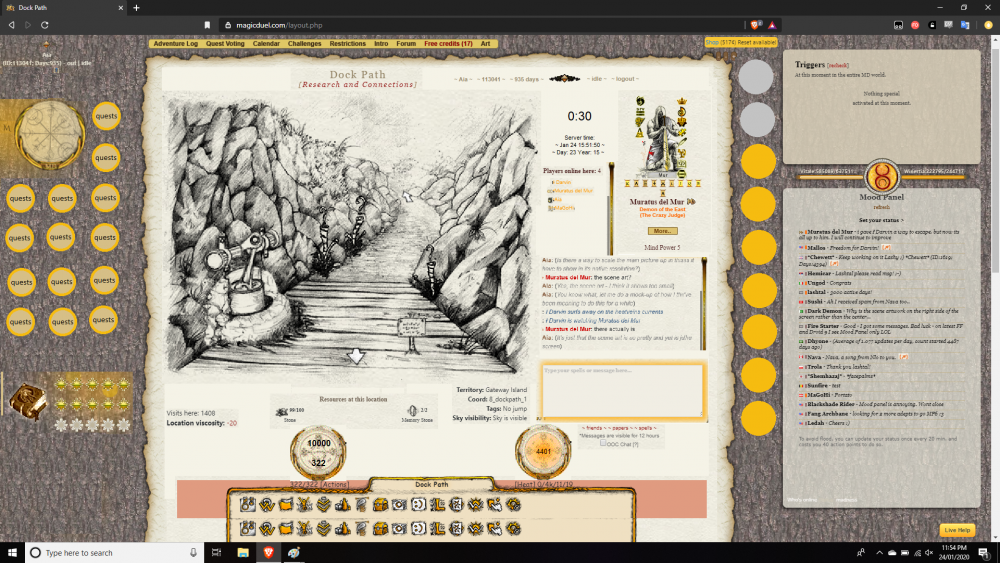Open the treasure chest icon in action bar

click(381, 504)
